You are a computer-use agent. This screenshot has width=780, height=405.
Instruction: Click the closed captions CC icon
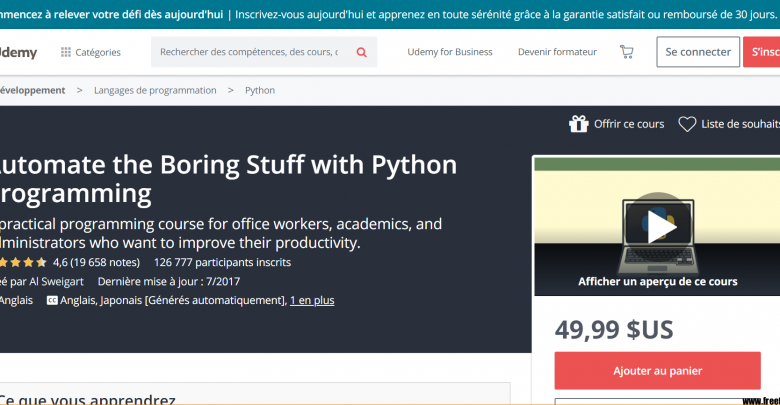pyautogui.click(x=52, y=301)
